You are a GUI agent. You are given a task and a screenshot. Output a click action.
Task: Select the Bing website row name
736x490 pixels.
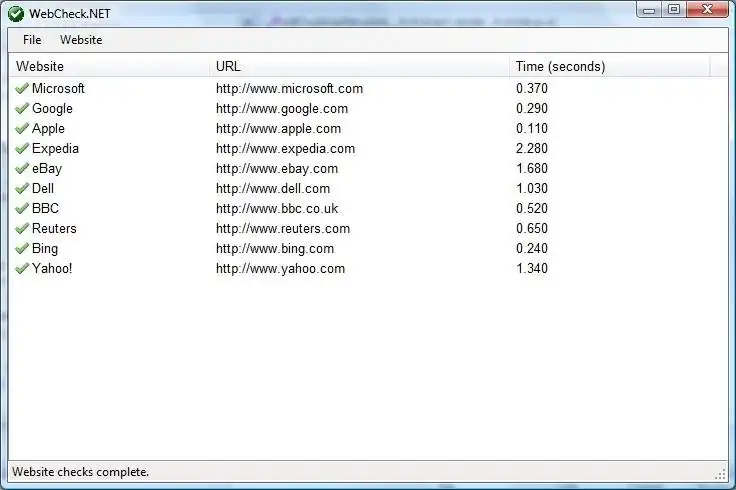pyautogui.click(x=45, y=248)
